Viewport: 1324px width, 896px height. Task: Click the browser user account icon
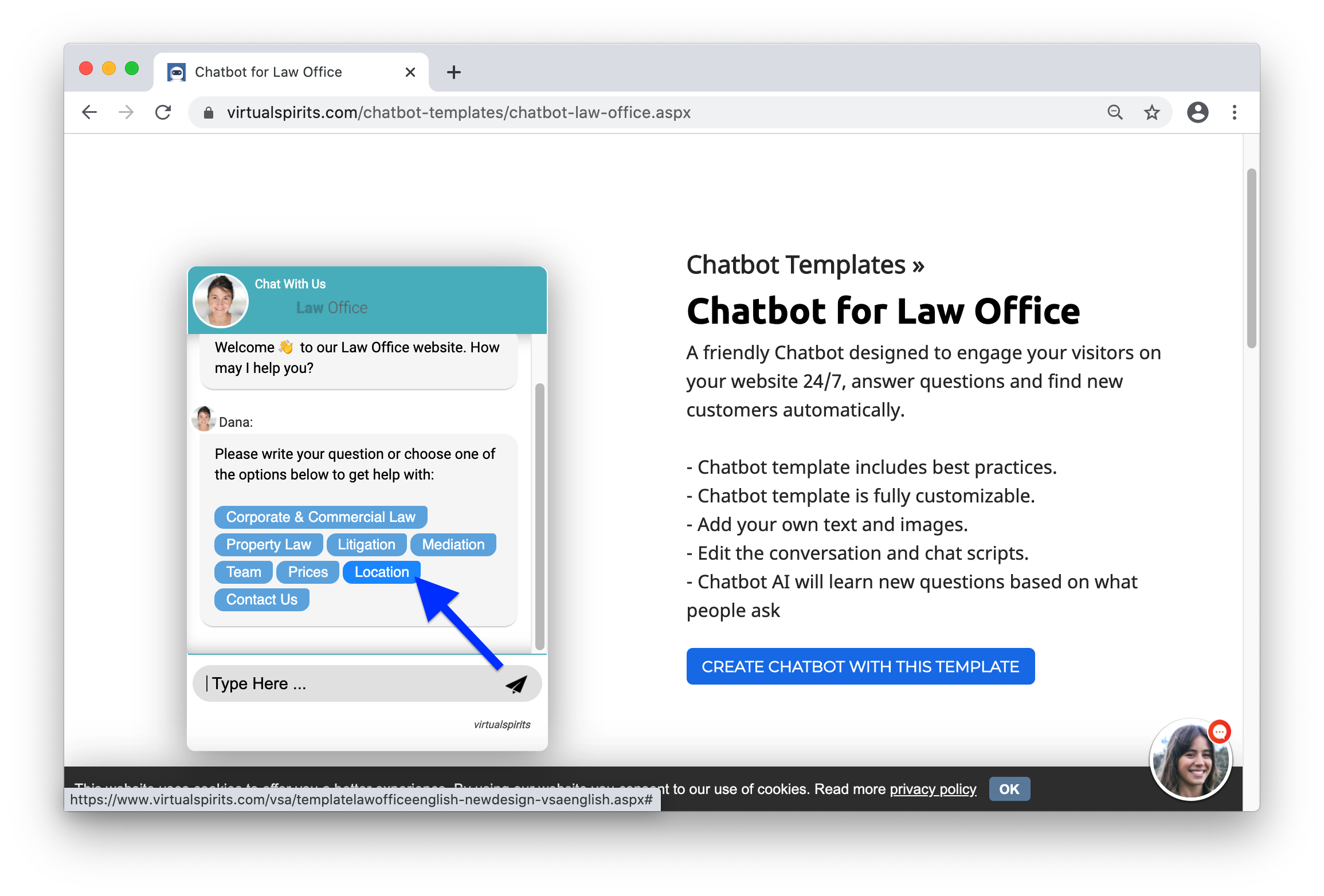(1198, 111)
